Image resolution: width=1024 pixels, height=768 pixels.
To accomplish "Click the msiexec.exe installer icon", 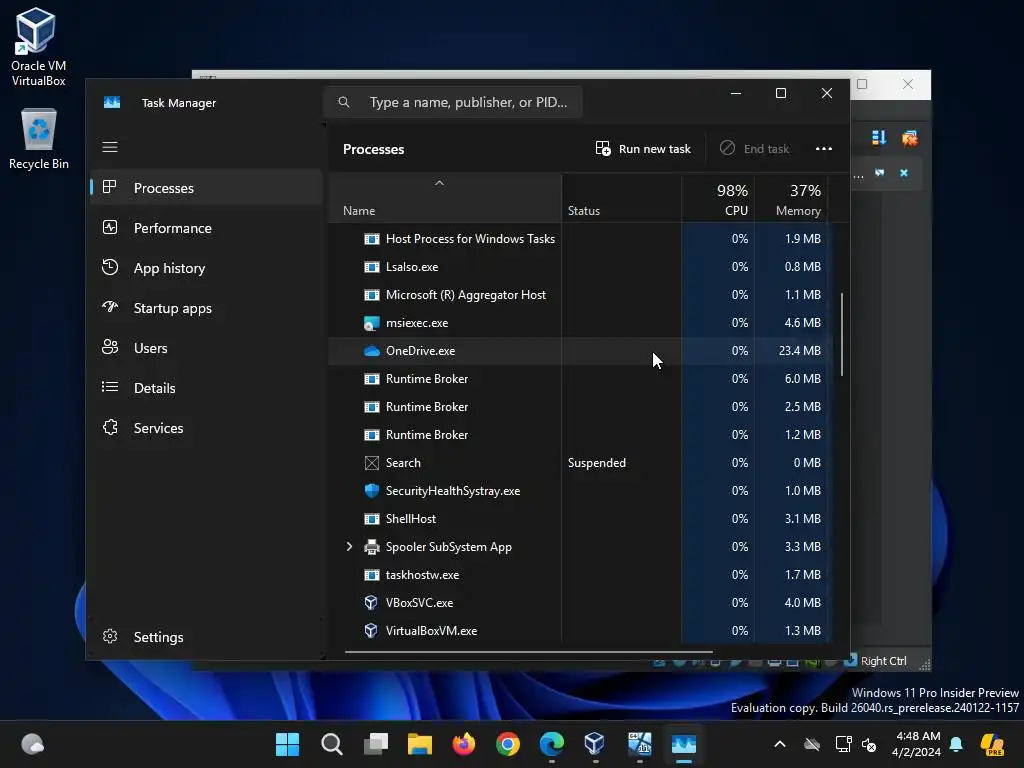I will (x=372, y=323).
